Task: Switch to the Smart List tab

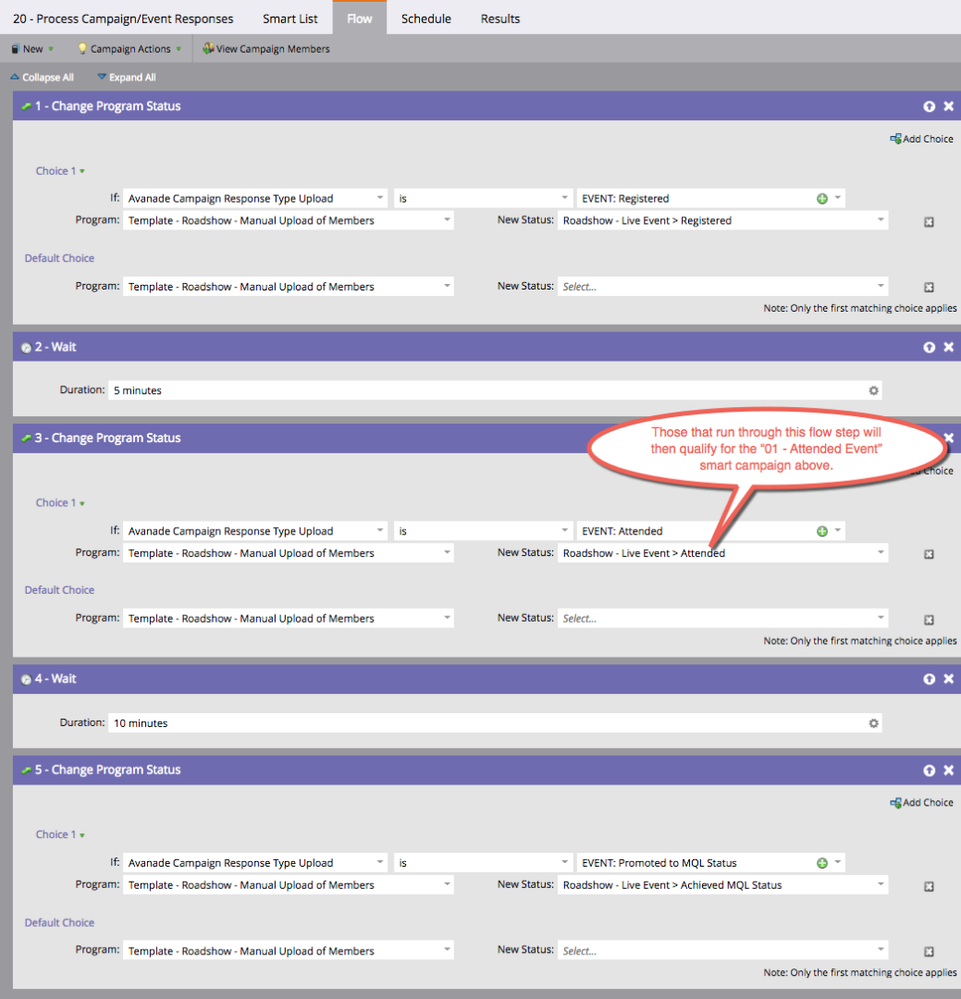Action: coord(290,19)
